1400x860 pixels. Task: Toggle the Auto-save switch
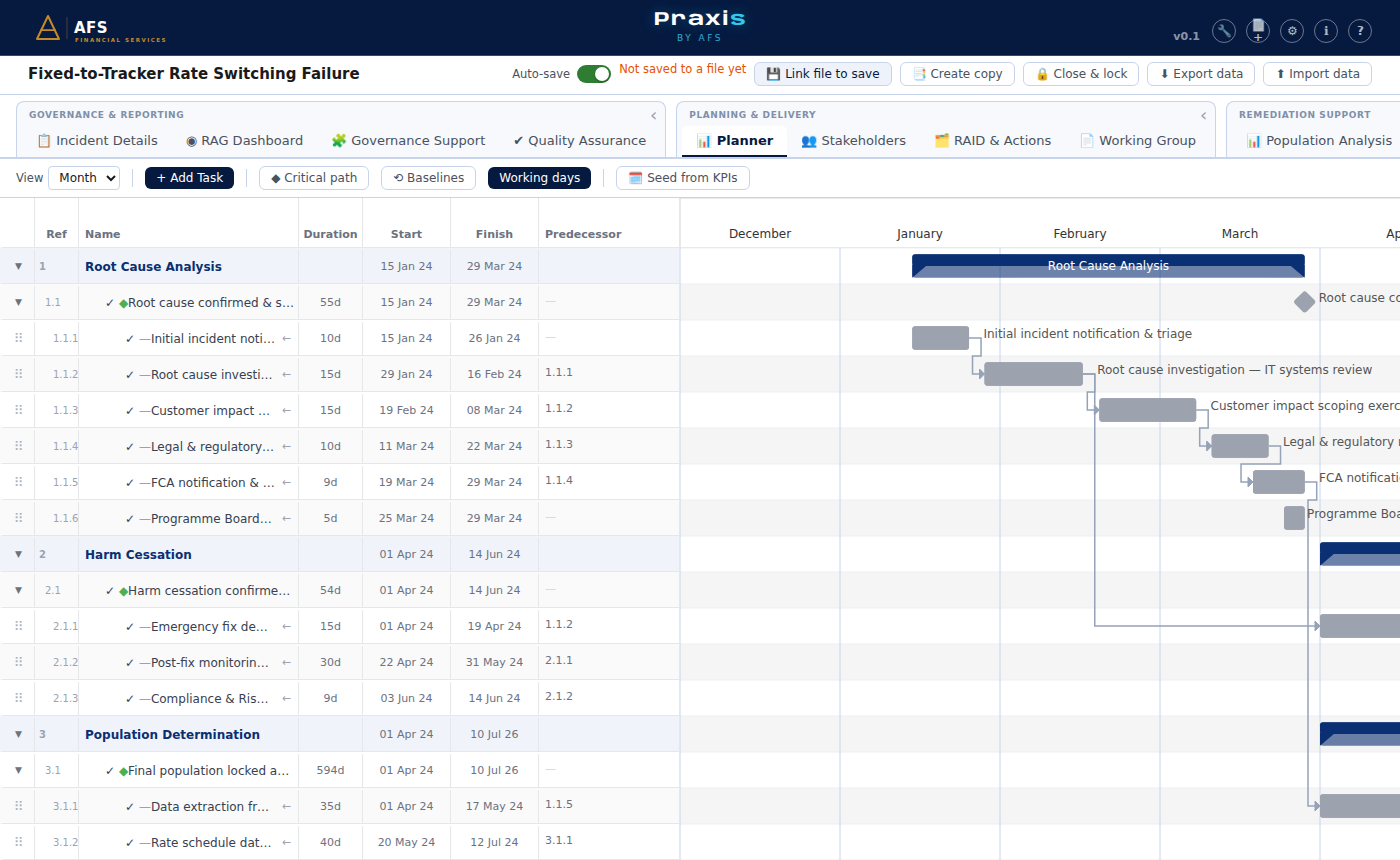click(x=594, y=74)
